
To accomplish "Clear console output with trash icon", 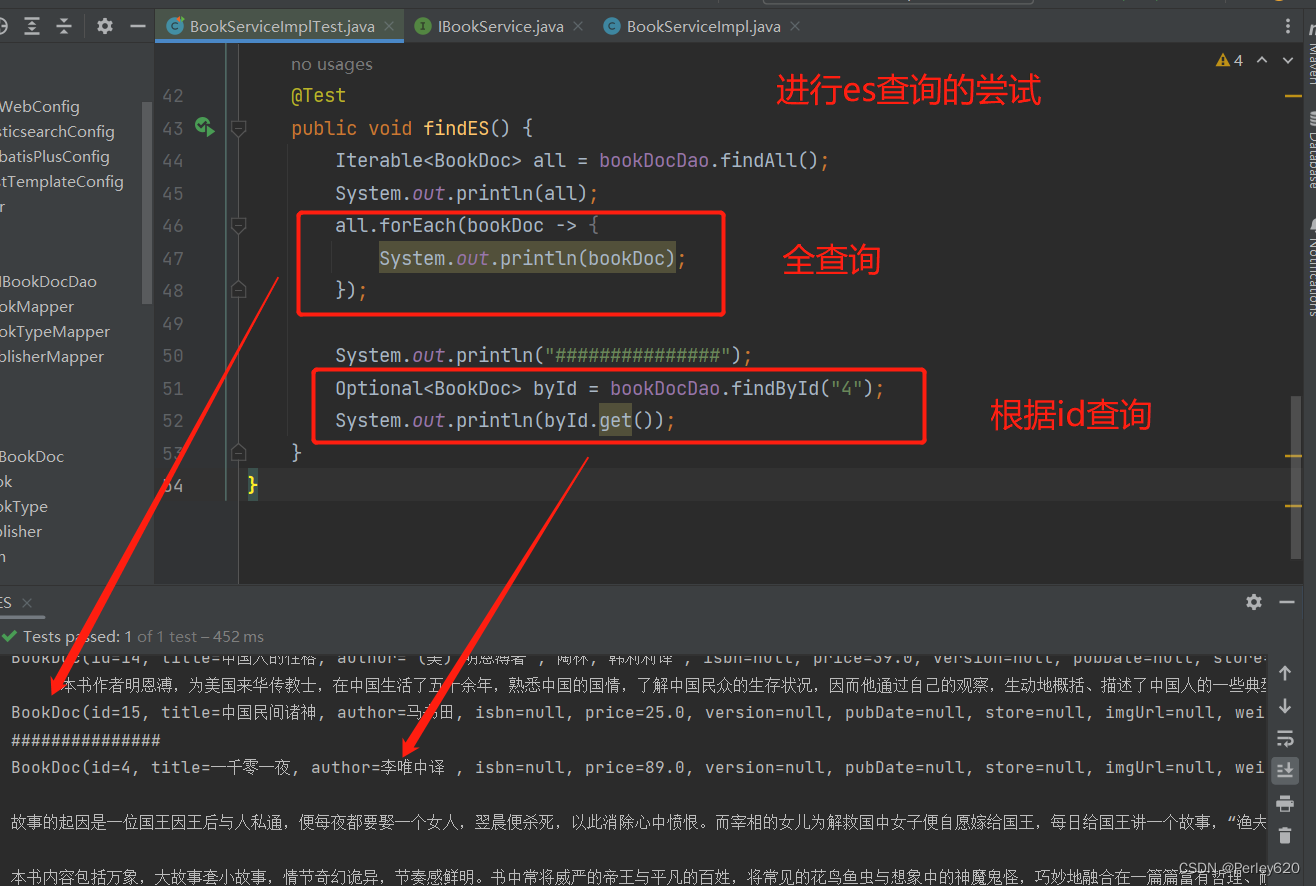I will point(1286,835).
